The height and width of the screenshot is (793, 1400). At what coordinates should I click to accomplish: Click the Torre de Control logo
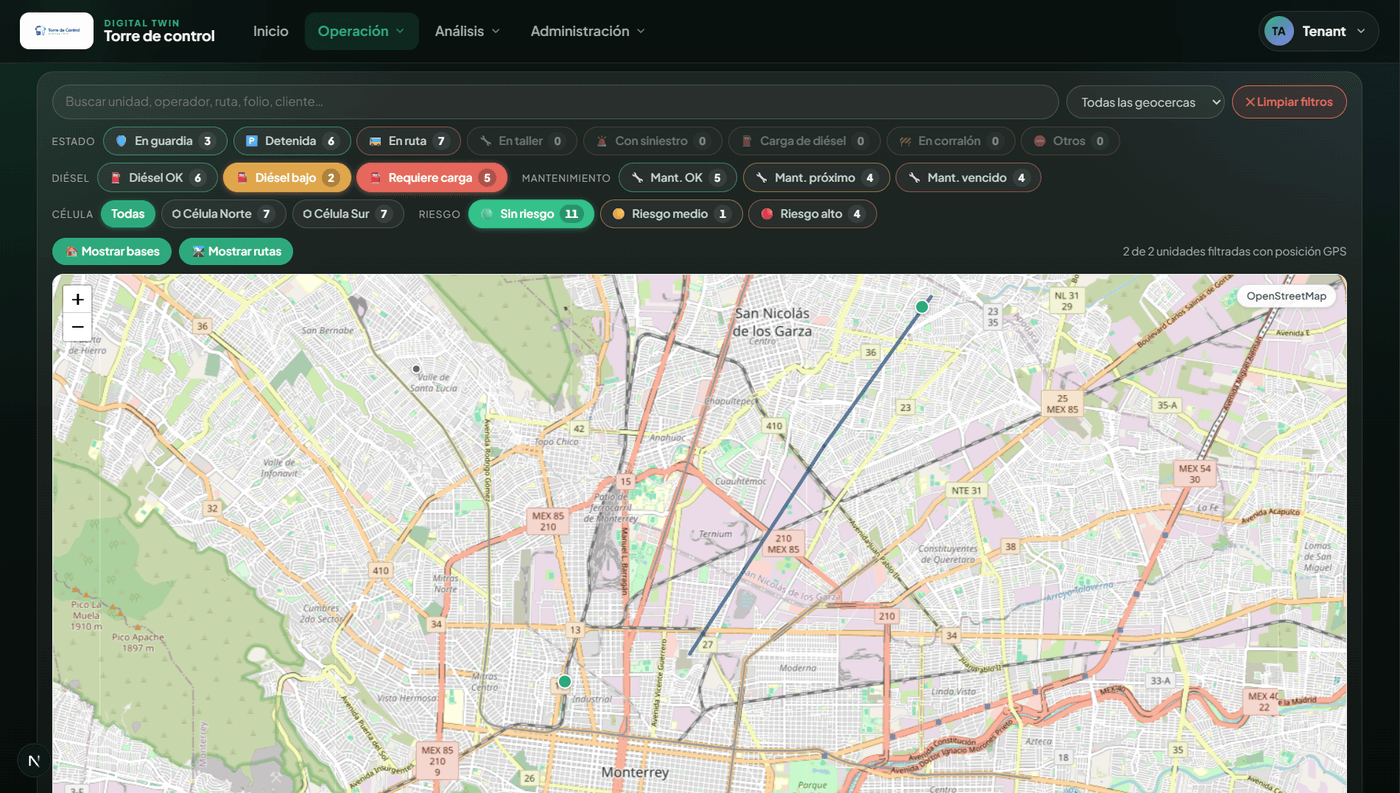57,31
